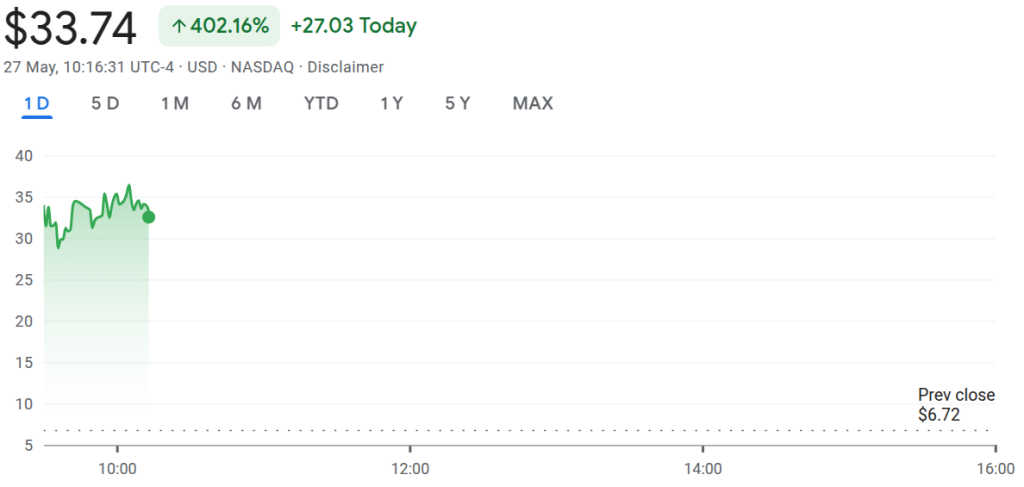Click the Disclaimer link

point(345,67)
